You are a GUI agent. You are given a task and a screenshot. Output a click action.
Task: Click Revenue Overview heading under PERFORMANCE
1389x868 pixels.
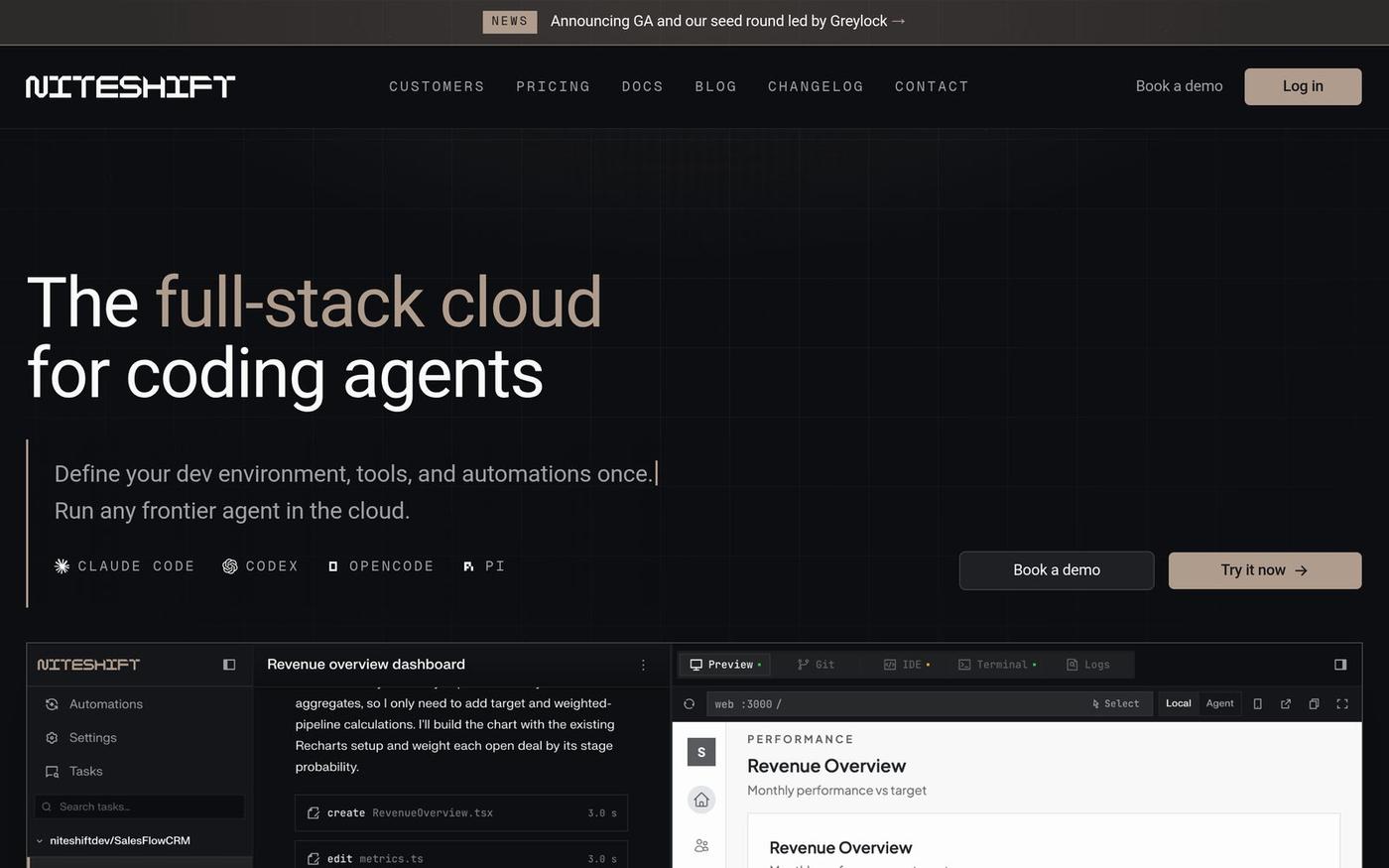826,766
